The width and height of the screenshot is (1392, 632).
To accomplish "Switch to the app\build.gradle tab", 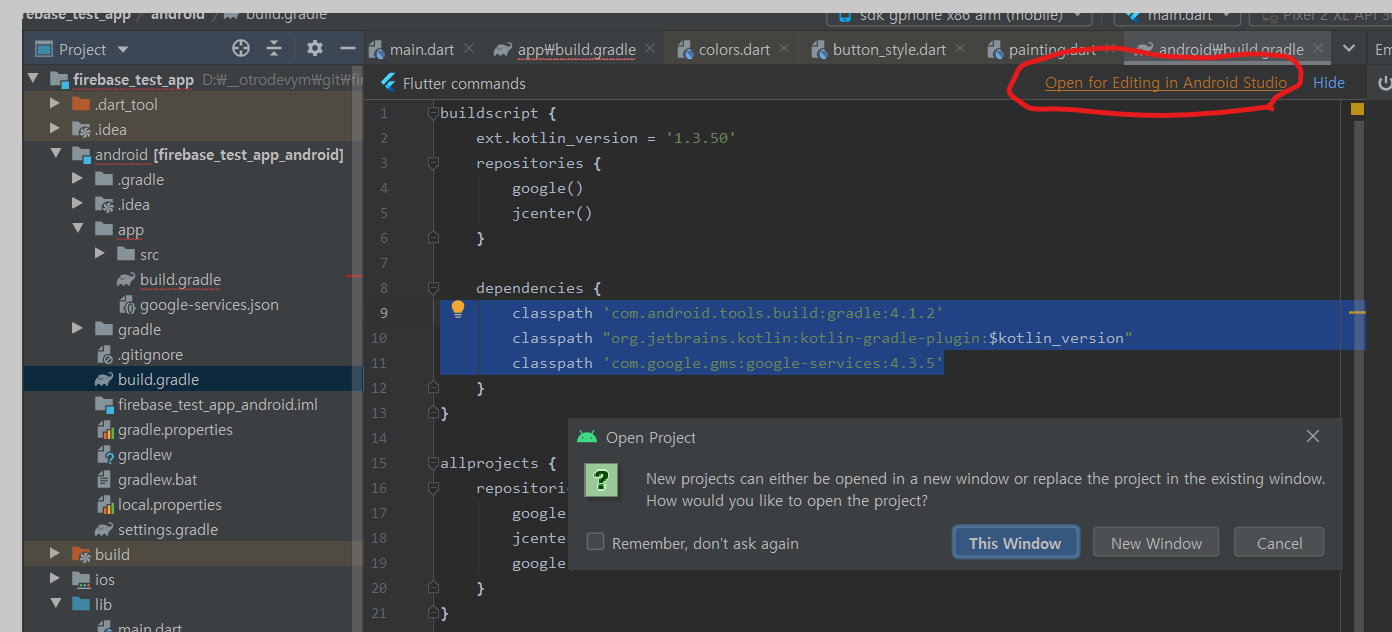I will 577,49.
